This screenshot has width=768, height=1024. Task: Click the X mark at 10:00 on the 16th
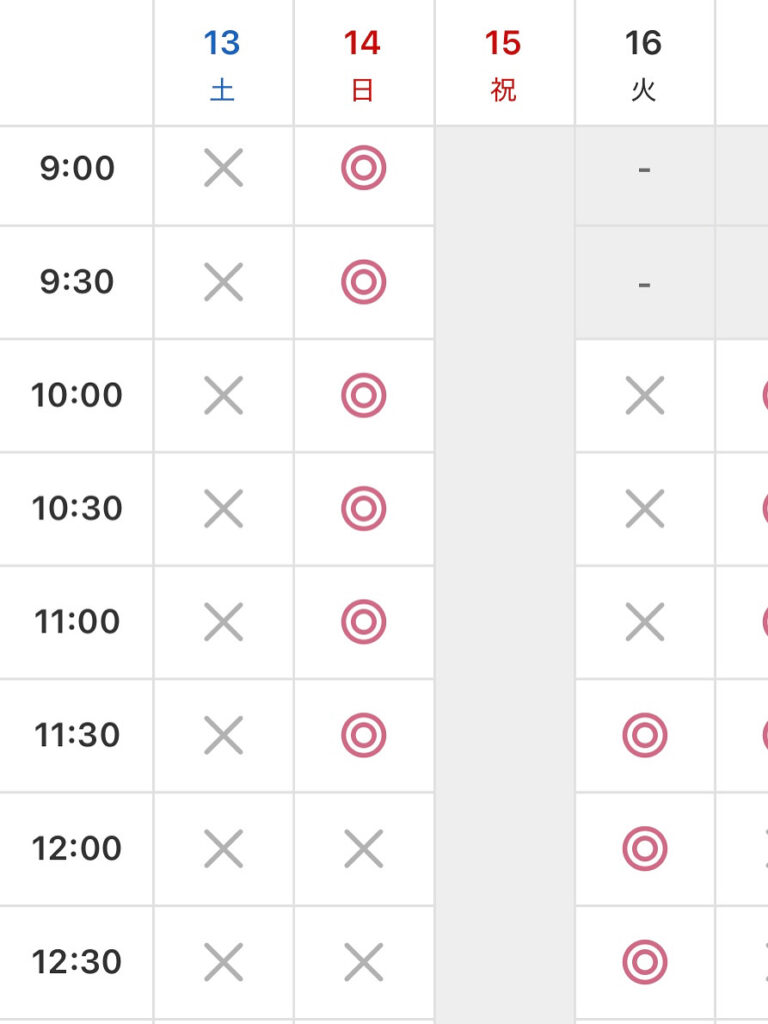645,395
